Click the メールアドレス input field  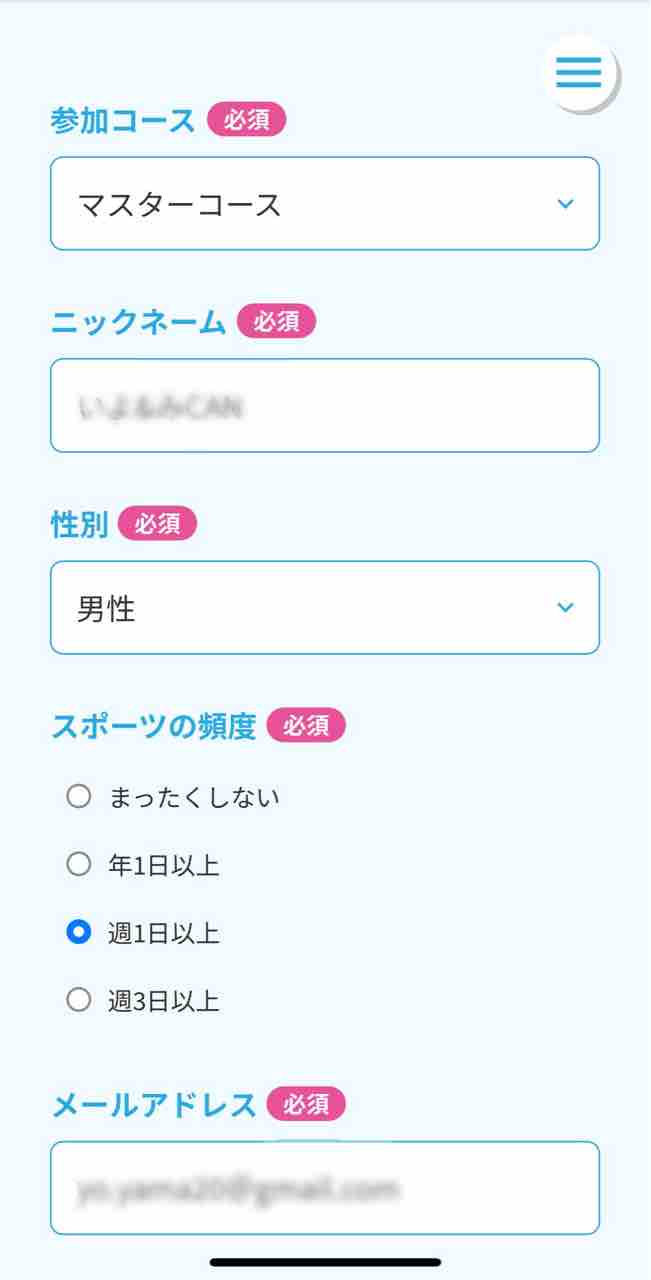point(324,1188)
